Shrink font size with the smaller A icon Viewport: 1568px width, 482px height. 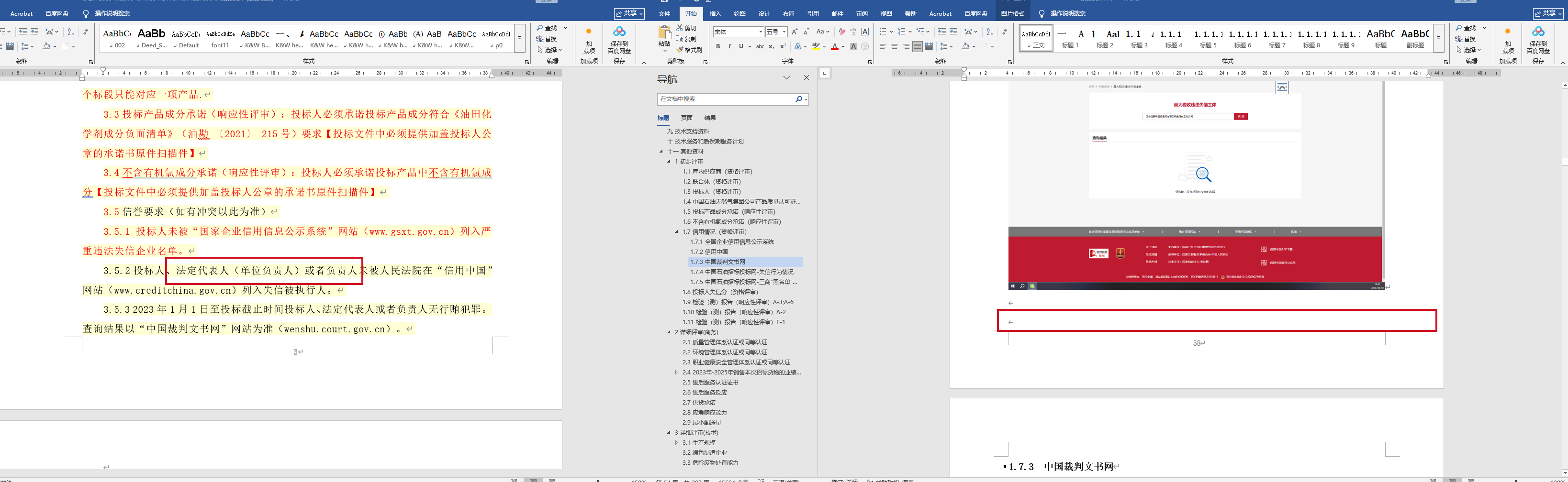point(806,32)
